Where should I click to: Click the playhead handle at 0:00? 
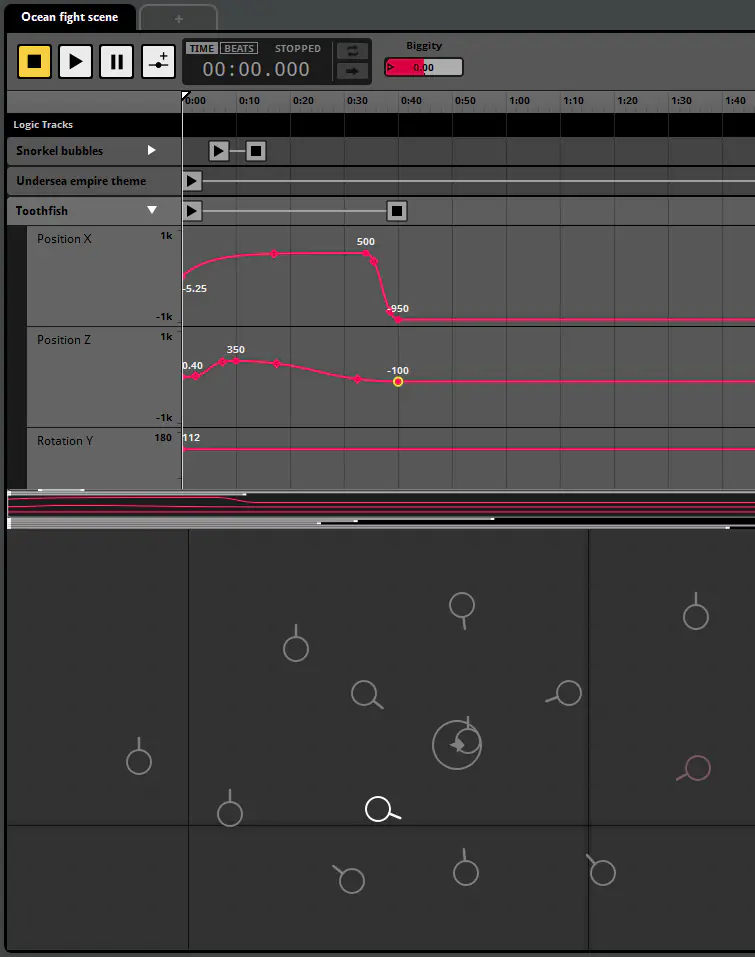coord(186,95)
